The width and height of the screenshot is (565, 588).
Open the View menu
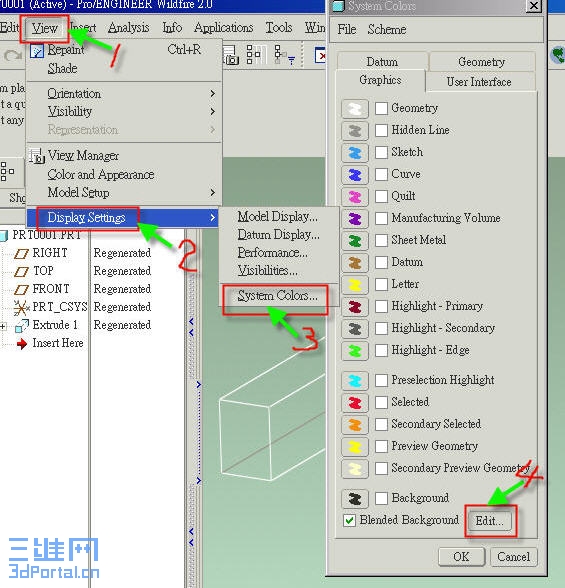click(x=44, y=28)
